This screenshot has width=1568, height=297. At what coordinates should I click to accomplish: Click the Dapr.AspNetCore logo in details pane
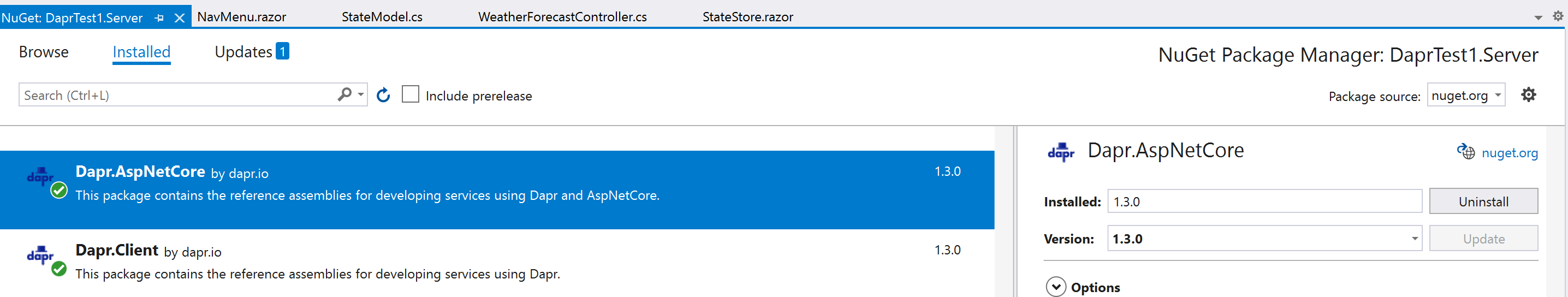[x=1061, y=152]
